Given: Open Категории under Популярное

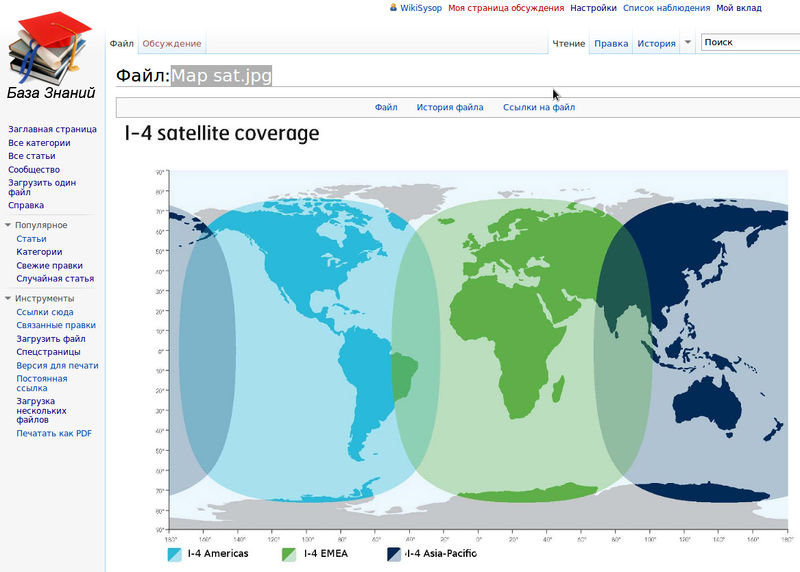Looking at the screenshot, I should click(x=39, y=252).
